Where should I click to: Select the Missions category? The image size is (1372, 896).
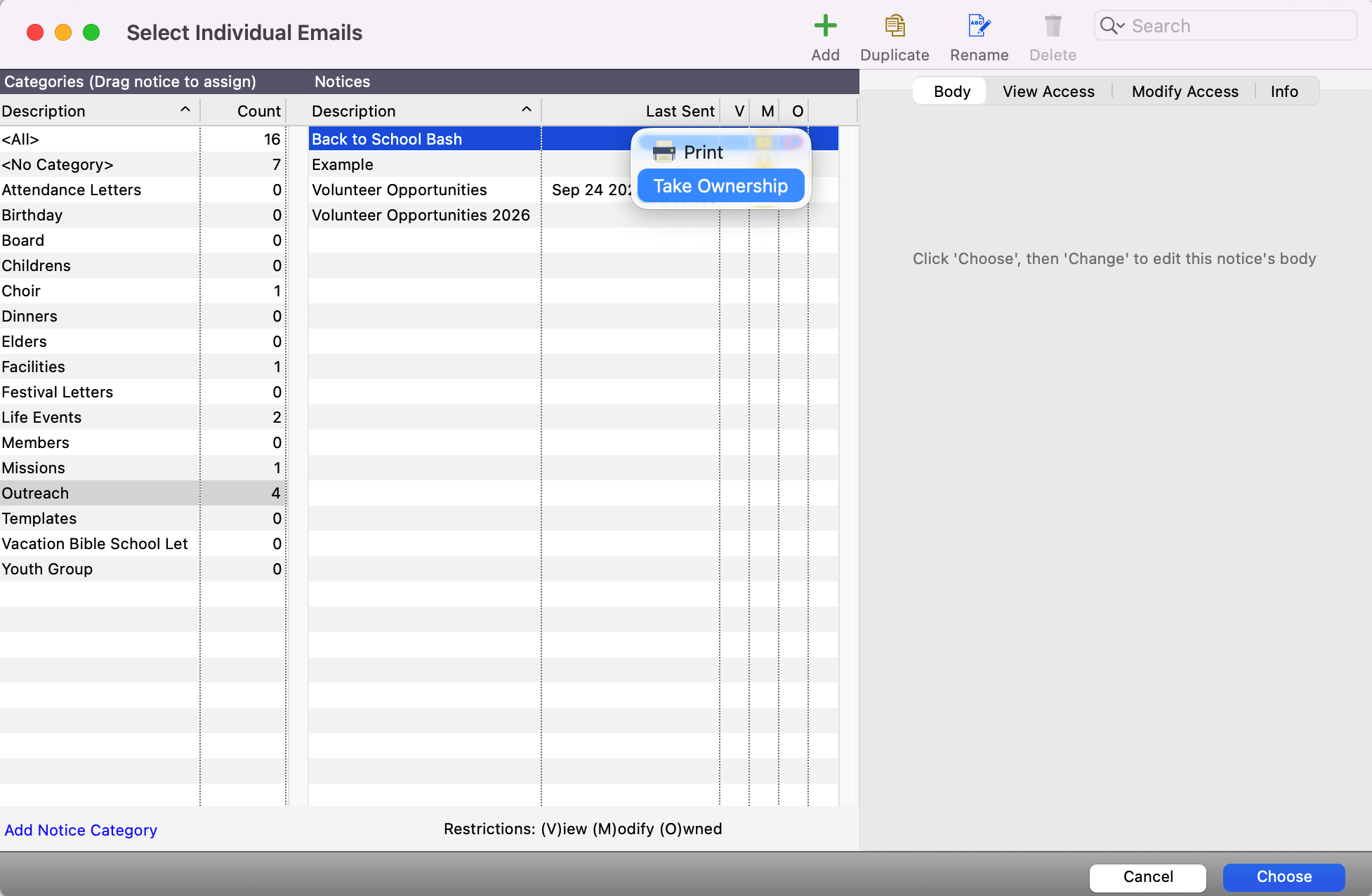(x=143, y=468)
